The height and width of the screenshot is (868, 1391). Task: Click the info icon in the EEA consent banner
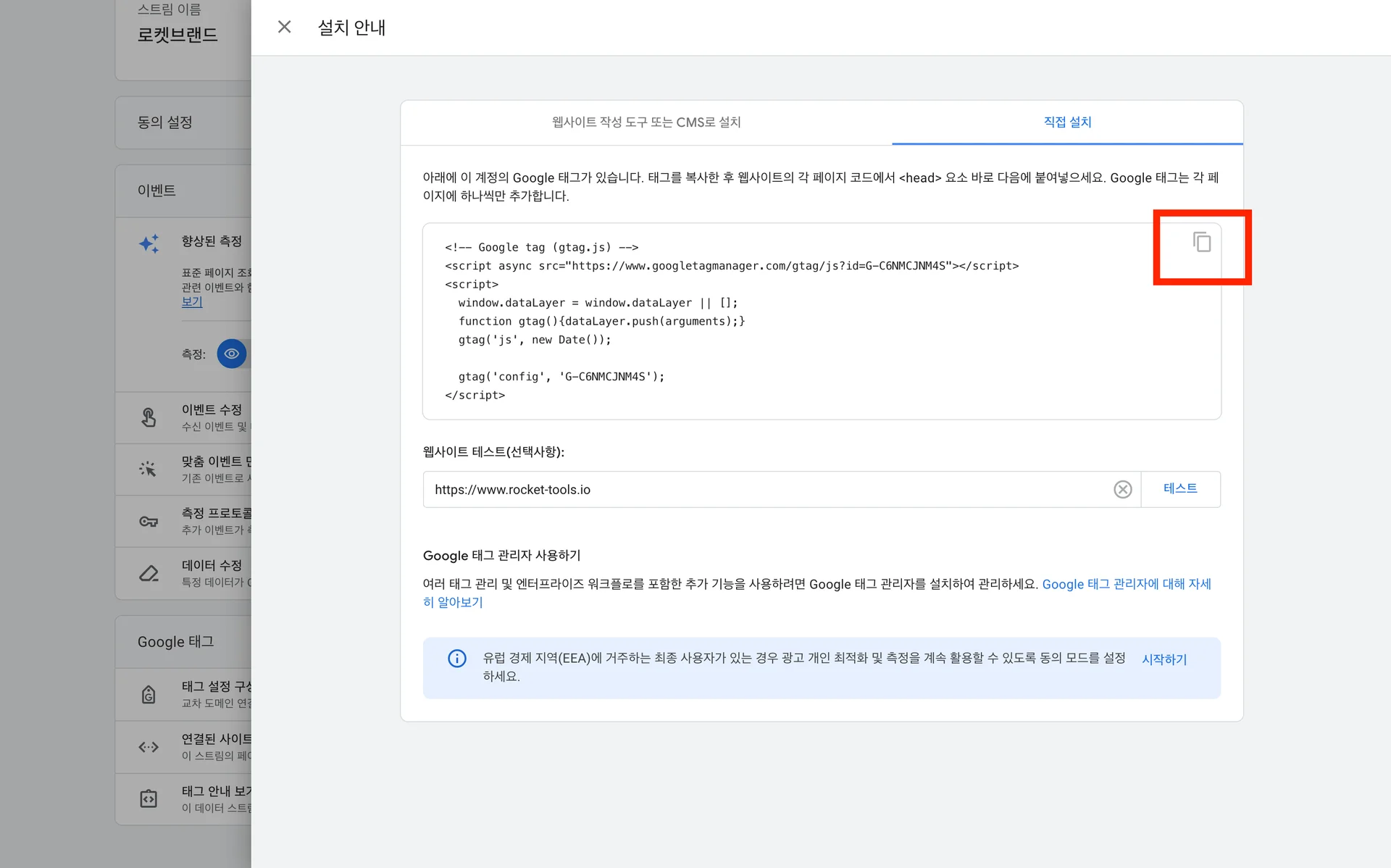[456, 659]
